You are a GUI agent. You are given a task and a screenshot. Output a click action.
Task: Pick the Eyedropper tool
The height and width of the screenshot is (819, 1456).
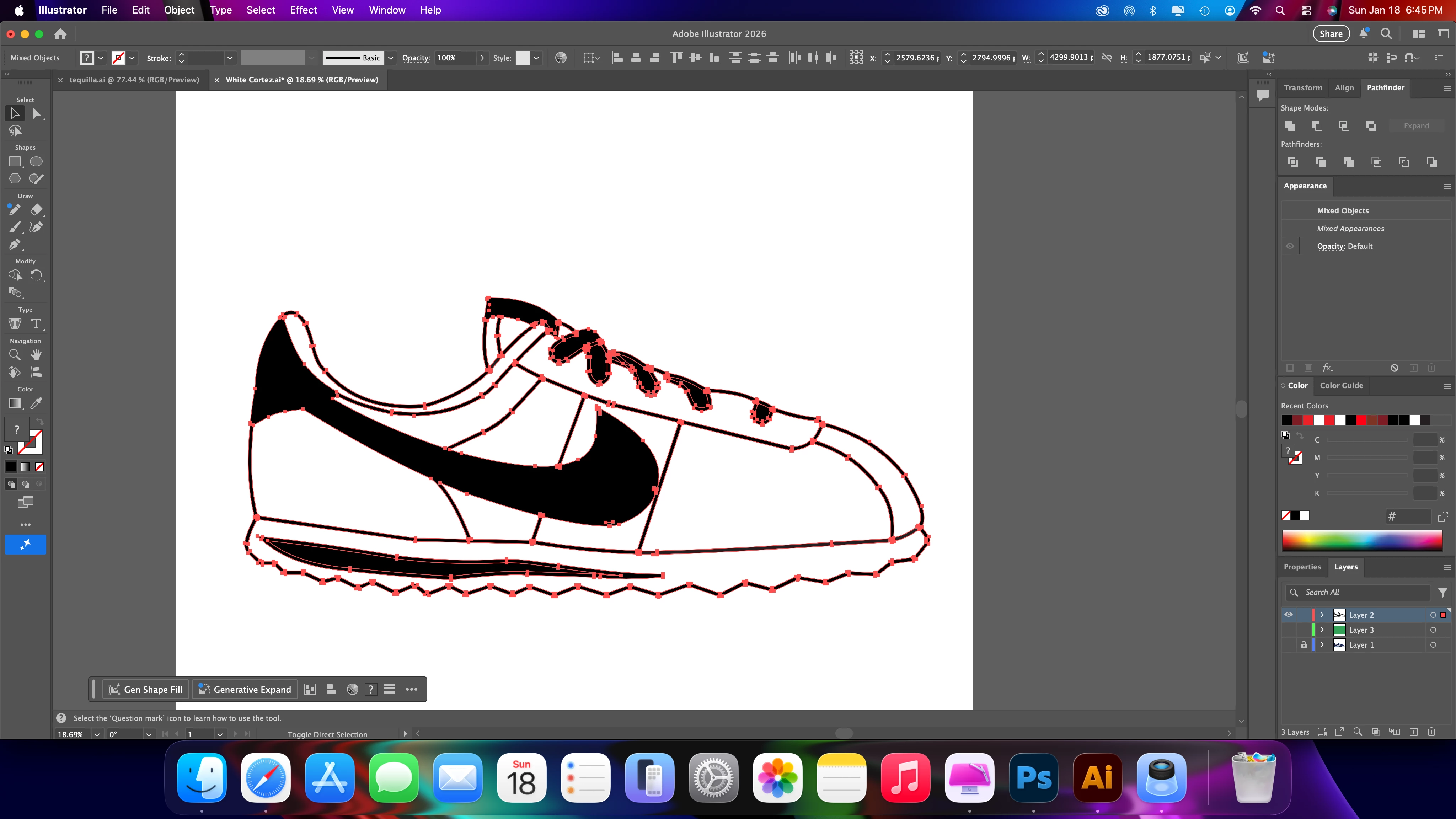[x=36, y=403]
